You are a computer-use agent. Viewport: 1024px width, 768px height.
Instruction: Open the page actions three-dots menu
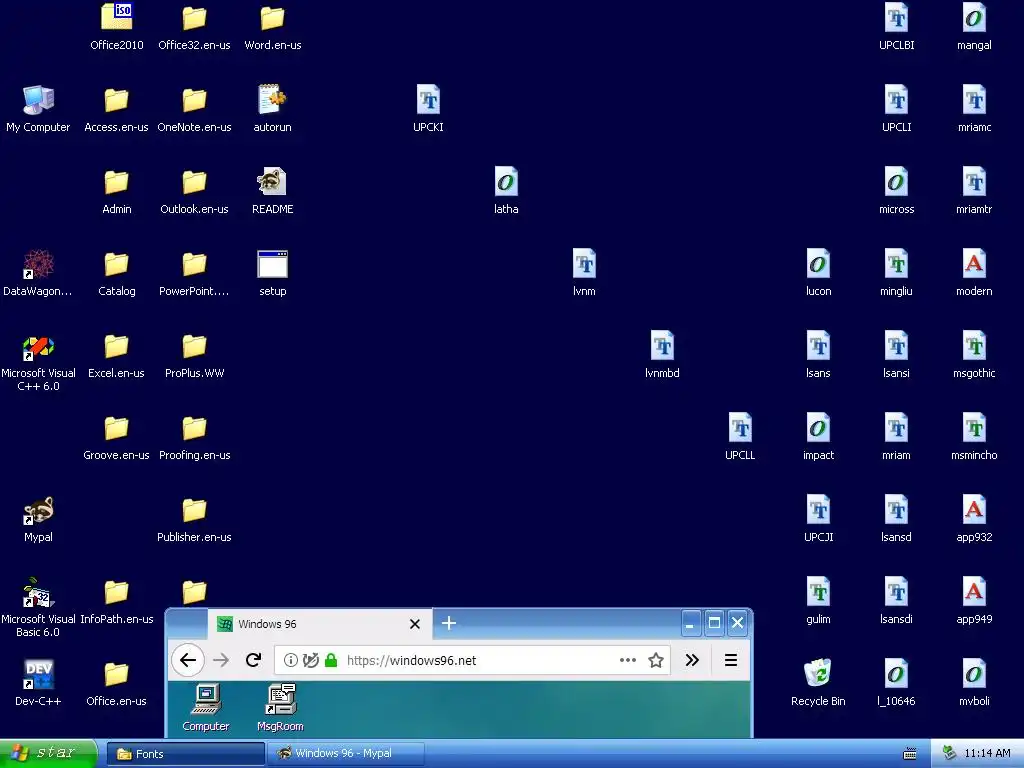[x=628, y=660]
